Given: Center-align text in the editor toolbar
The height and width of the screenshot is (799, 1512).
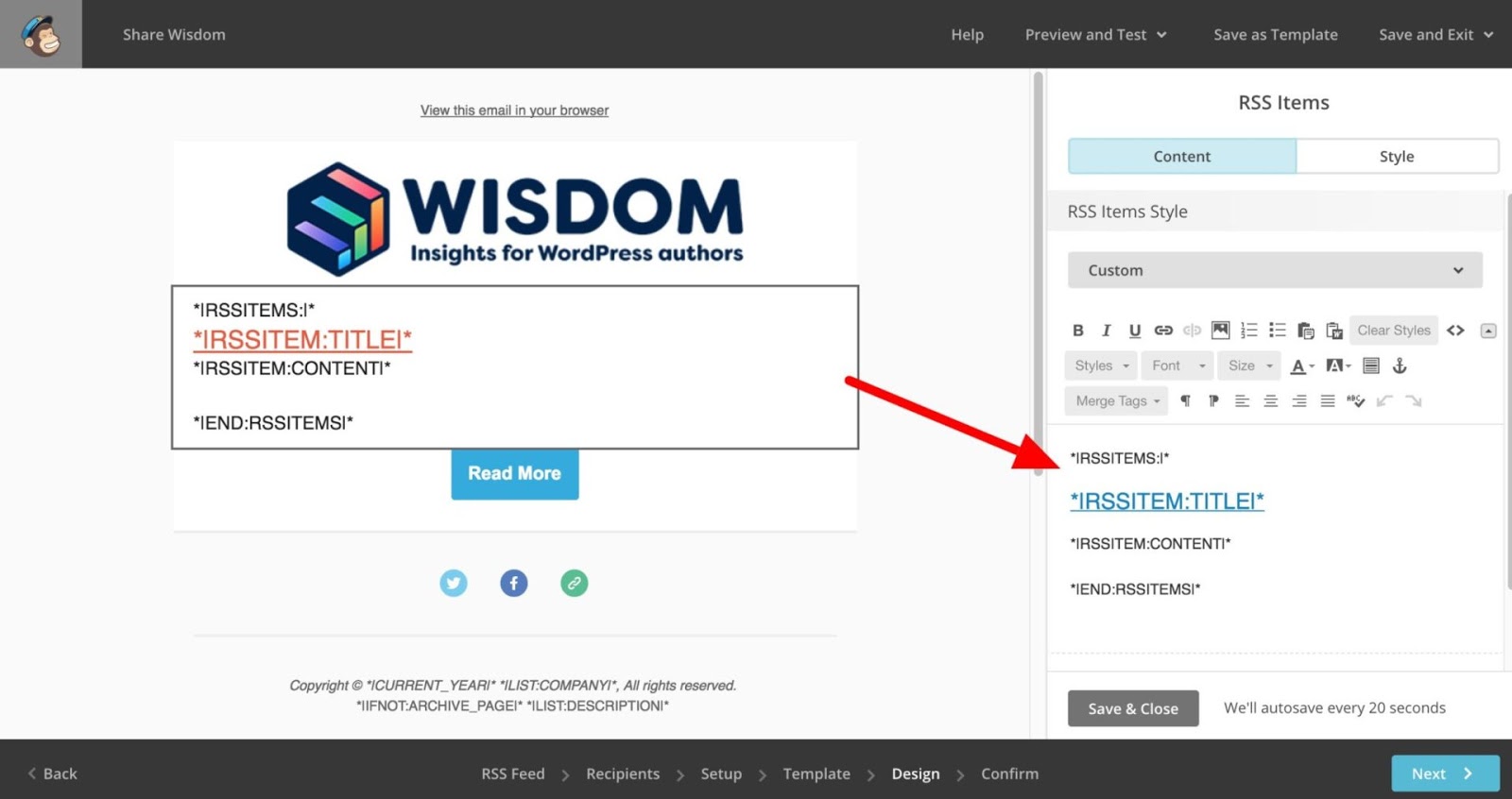Looking at the screenshot, I should pyautogui.click(x=1271, y=401).
